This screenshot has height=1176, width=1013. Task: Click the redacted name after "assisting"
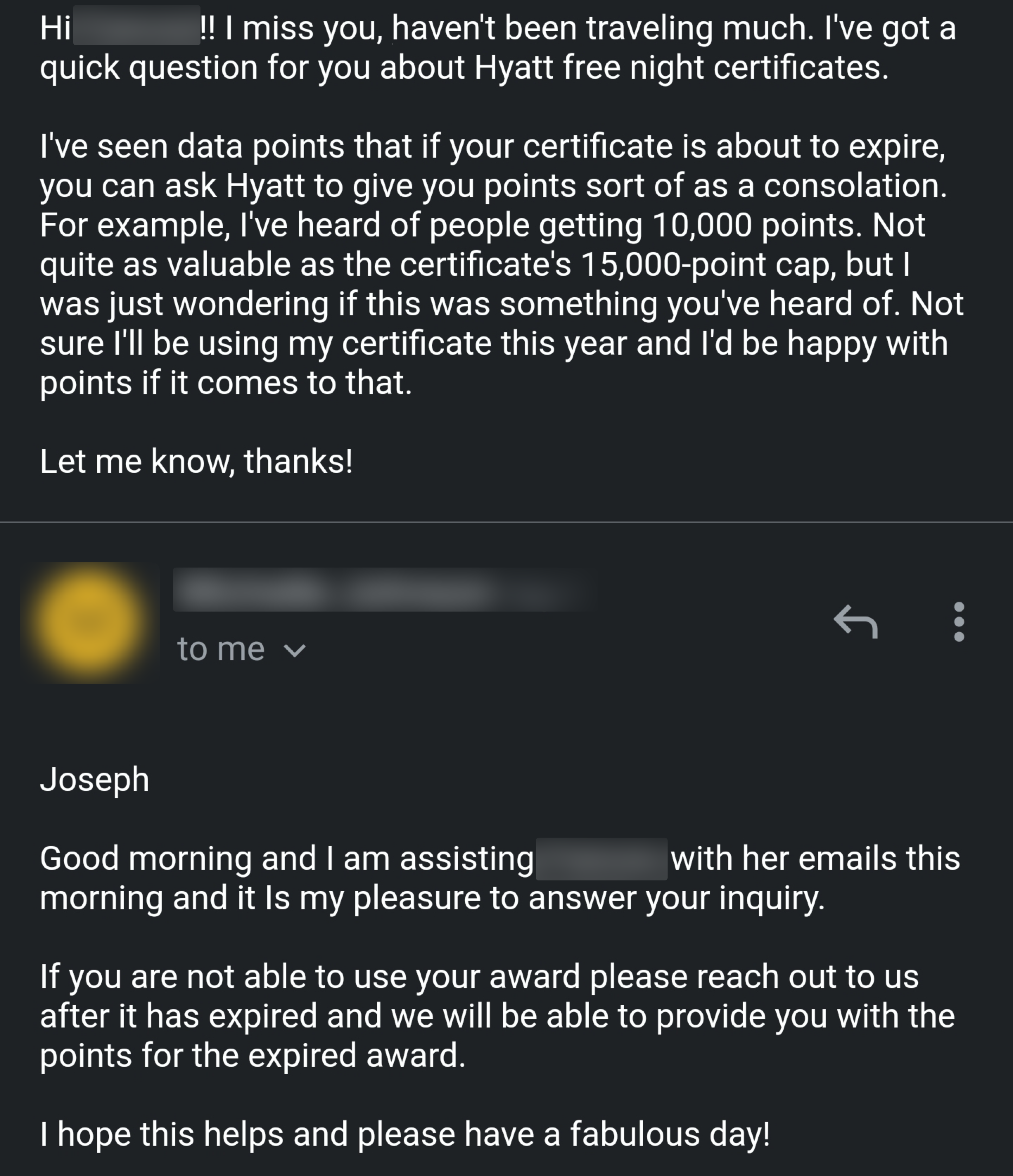(x=601, y=859)
